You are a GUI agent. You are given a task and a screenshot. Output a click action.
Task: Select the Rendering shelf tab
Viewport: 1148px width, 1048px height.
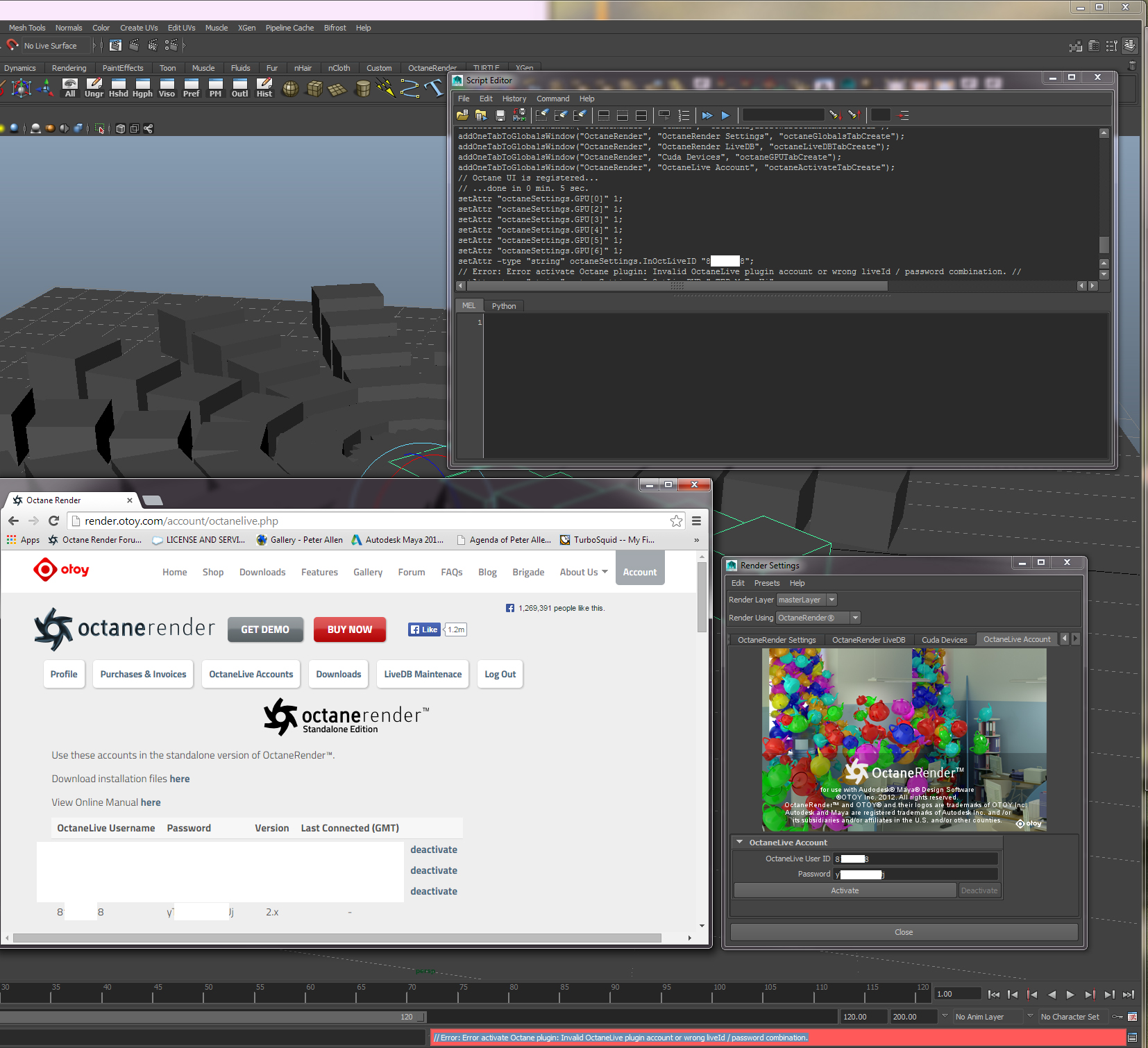69,68
